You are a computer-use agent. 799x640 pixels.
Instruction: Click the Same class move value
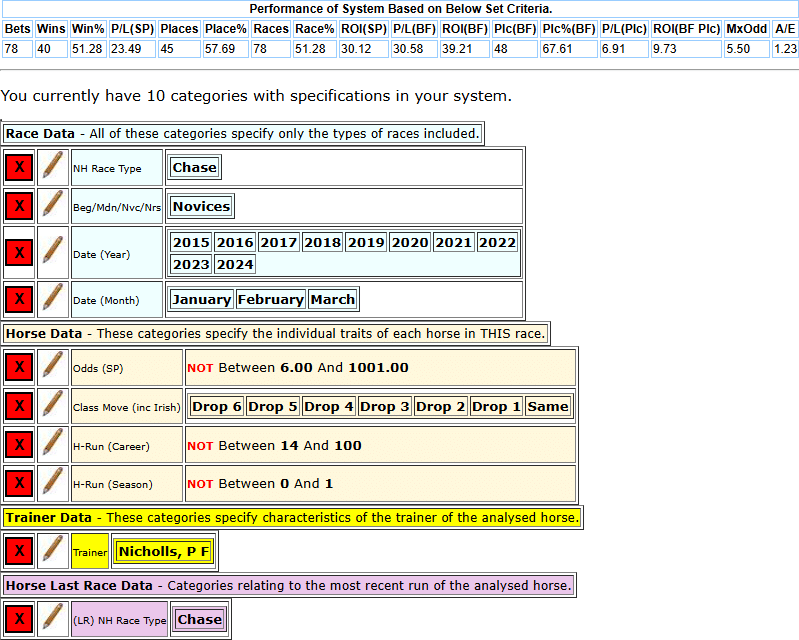tap(548, 407)
